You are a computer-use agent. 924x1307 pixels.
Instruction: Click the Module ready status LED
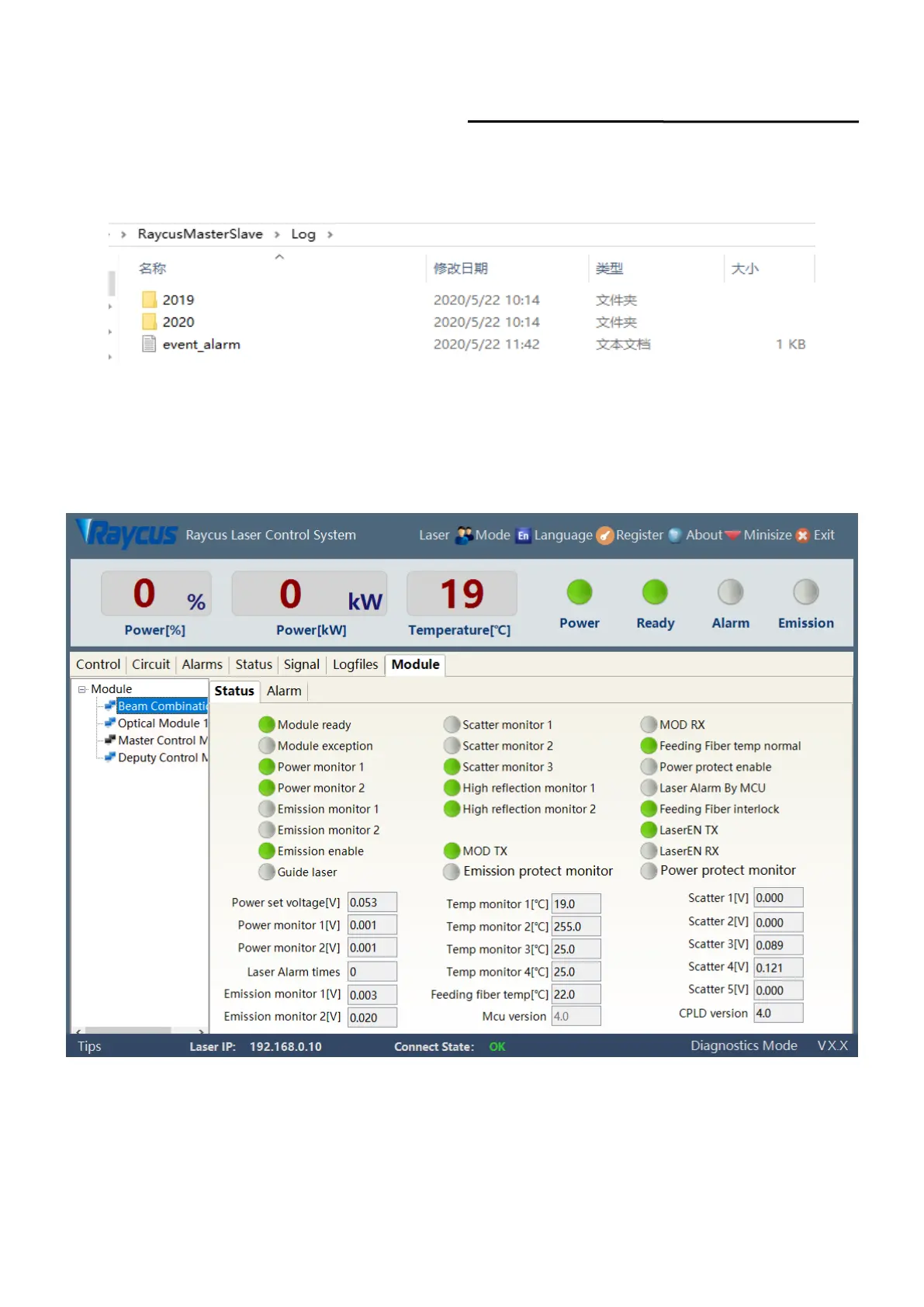click(x=267, y=724)
